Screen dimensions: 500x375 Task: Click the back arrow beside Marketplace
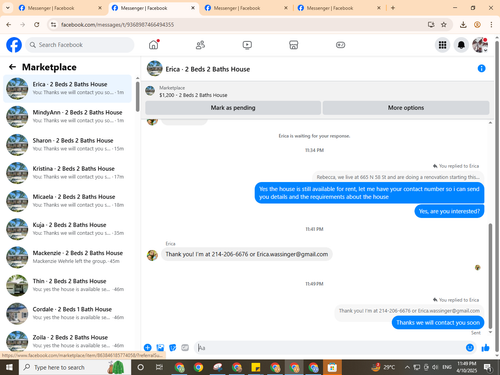pyautogui.click(x=12, y=67)
